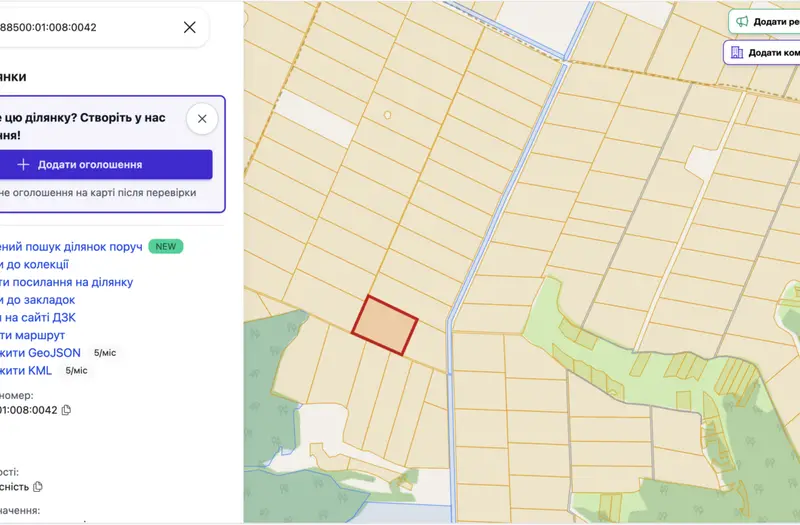Download the parcel as GeoJSON
The width and height of the screenshot is (800, 525).
[40, 353]
